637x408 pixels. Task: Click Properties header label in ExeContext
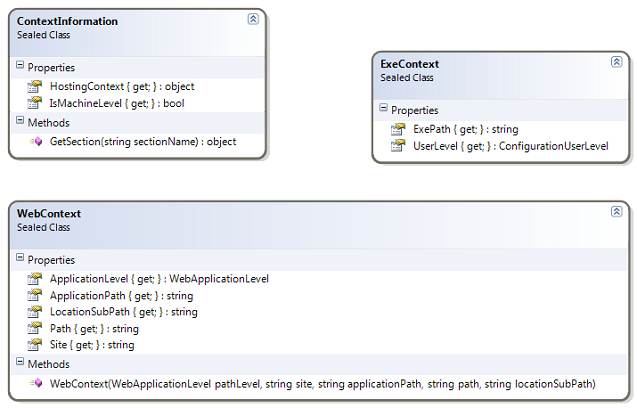point(415,111)
